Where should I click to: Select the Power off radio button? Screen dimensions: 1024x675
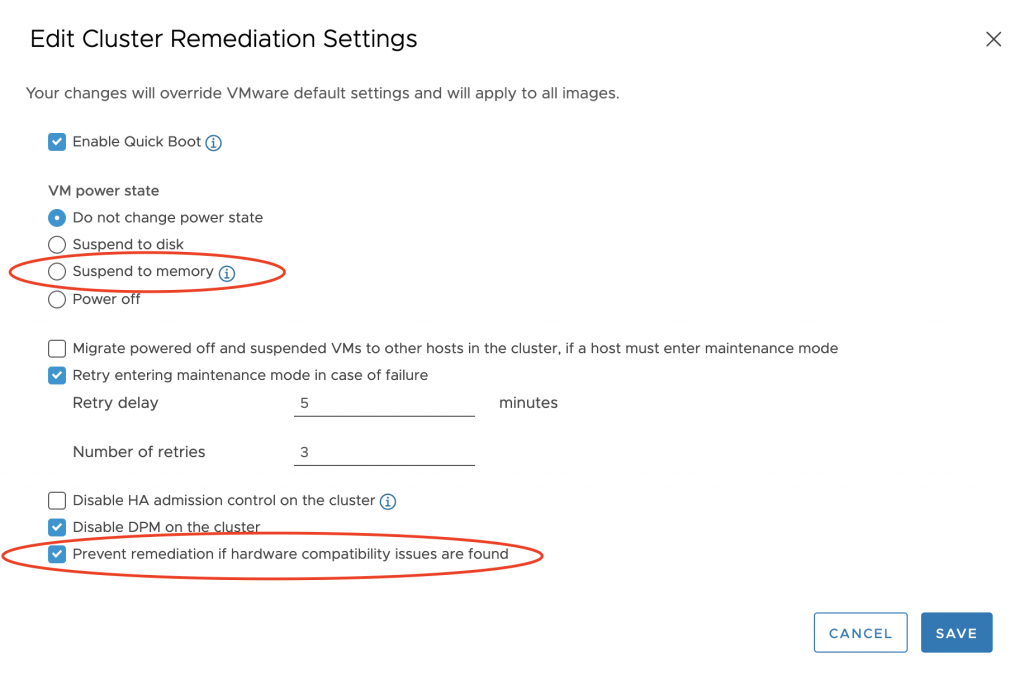click(x=57, y=299)
